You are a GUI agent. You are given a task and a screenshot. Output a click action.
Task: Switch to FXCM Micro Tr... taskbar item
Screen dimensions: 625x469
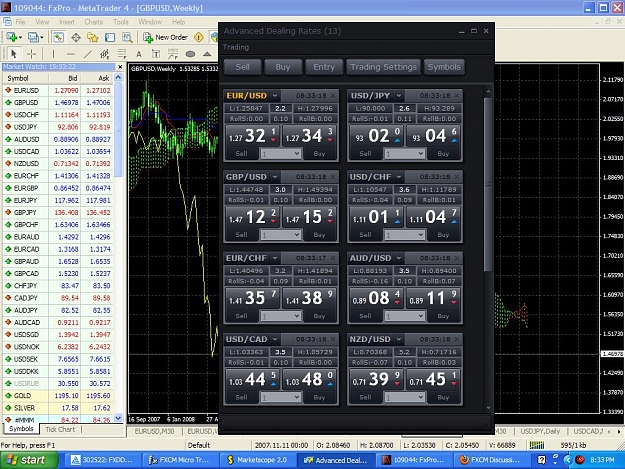[x=180, y=460]
